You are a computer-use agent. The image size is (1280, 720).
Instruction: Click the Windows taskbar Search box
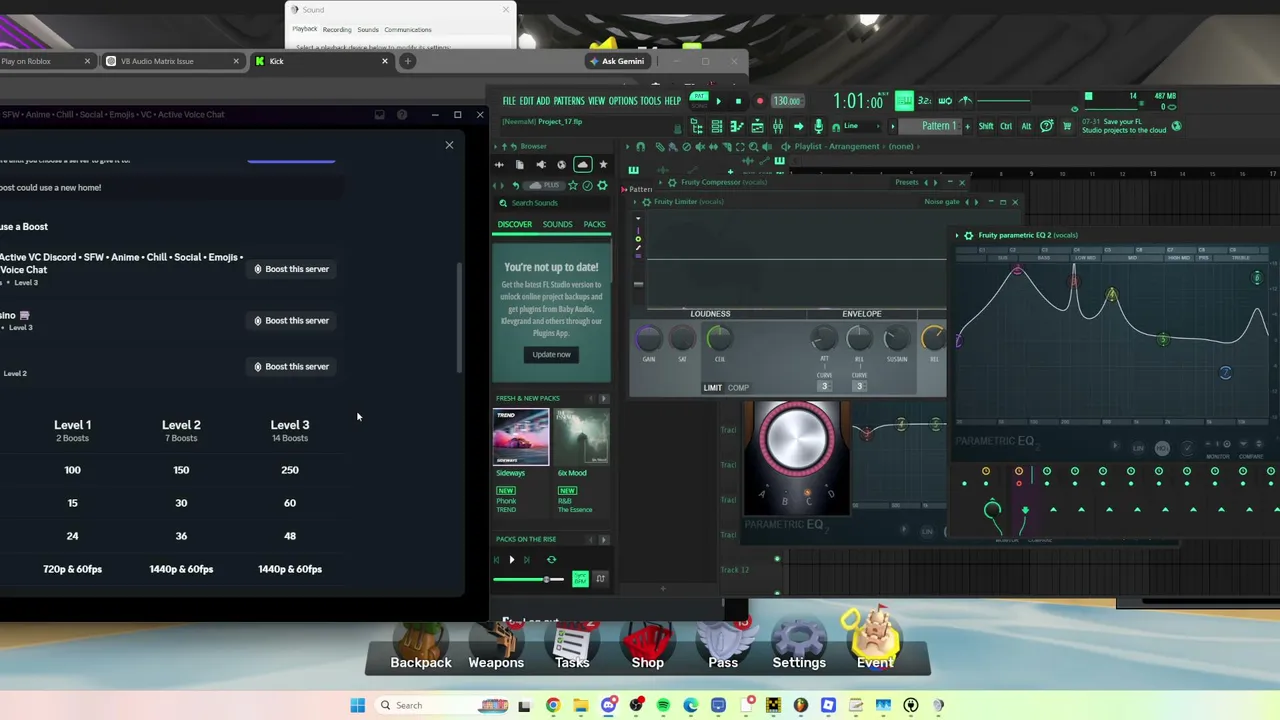[x=443, y=705]
